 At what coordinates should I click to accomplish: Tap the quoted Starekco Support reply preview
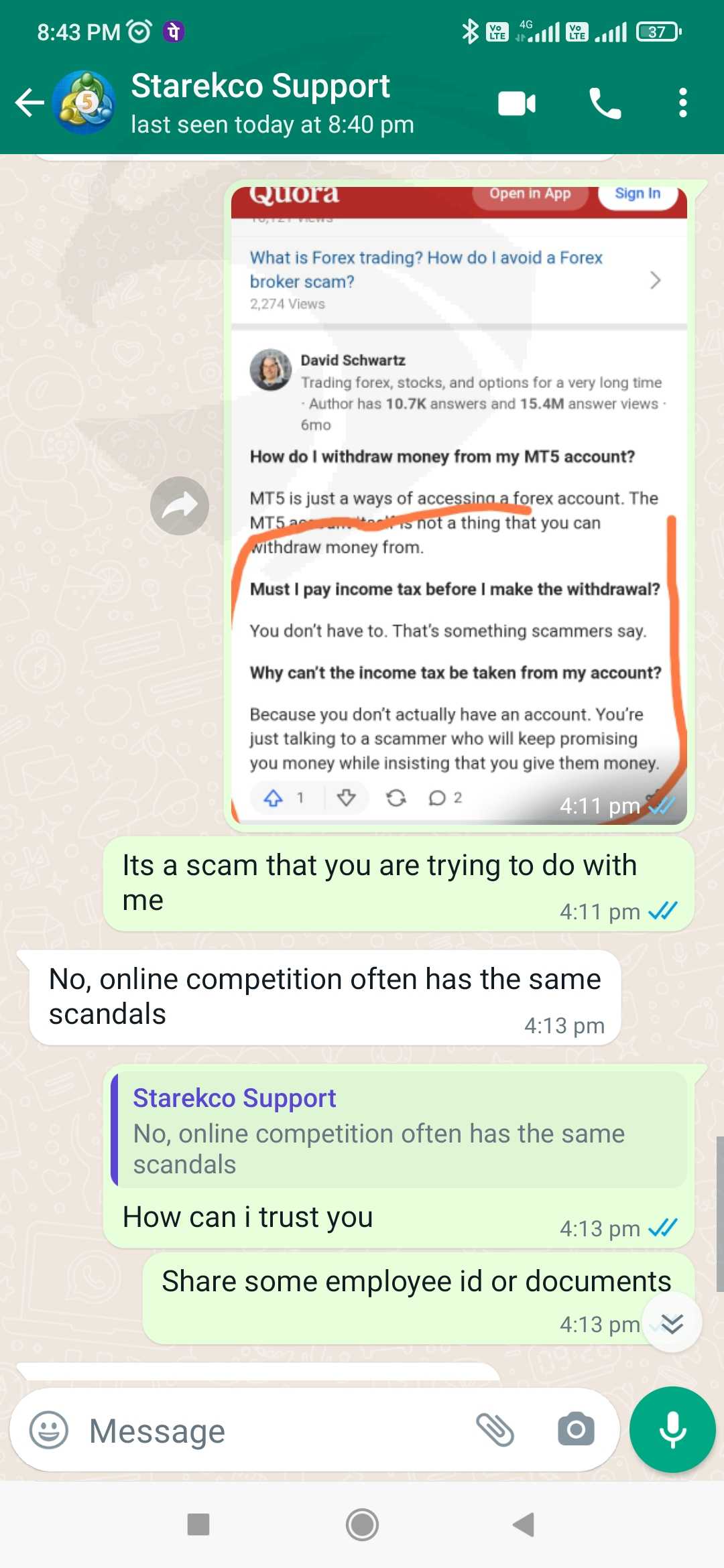(399, 1130)
